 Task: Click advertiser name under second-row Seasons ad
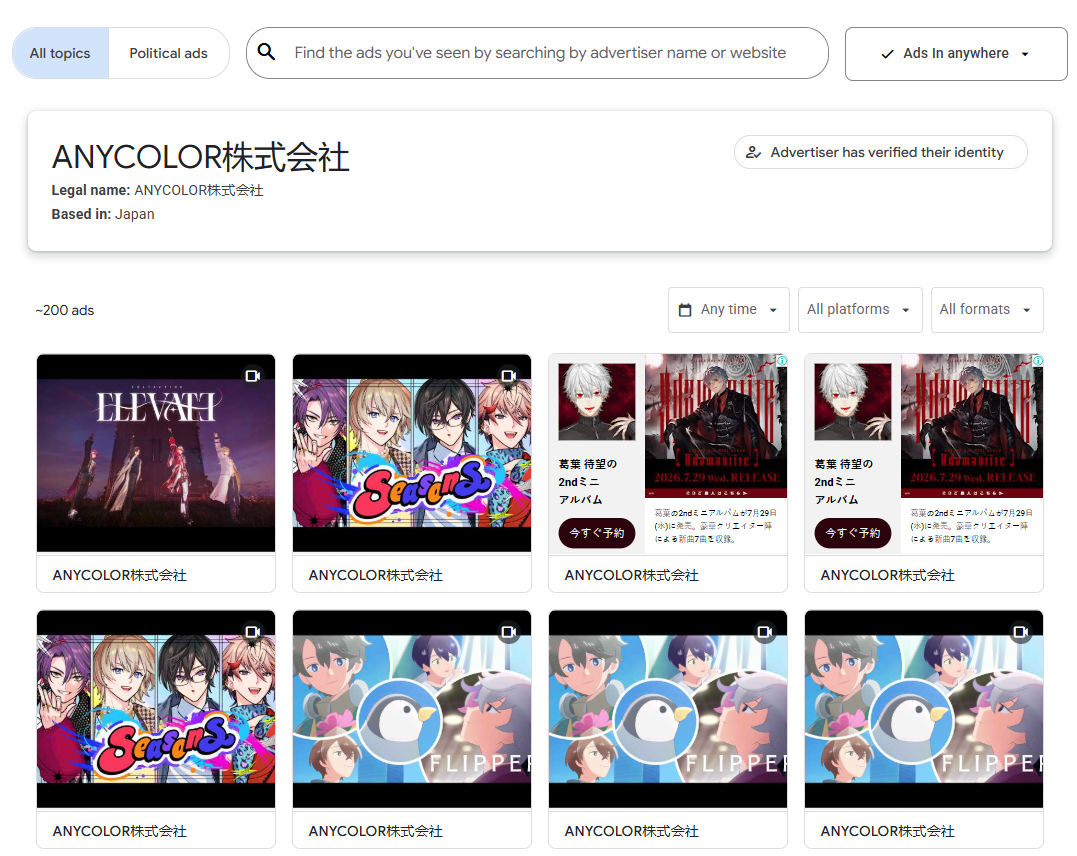click(120, 831)
